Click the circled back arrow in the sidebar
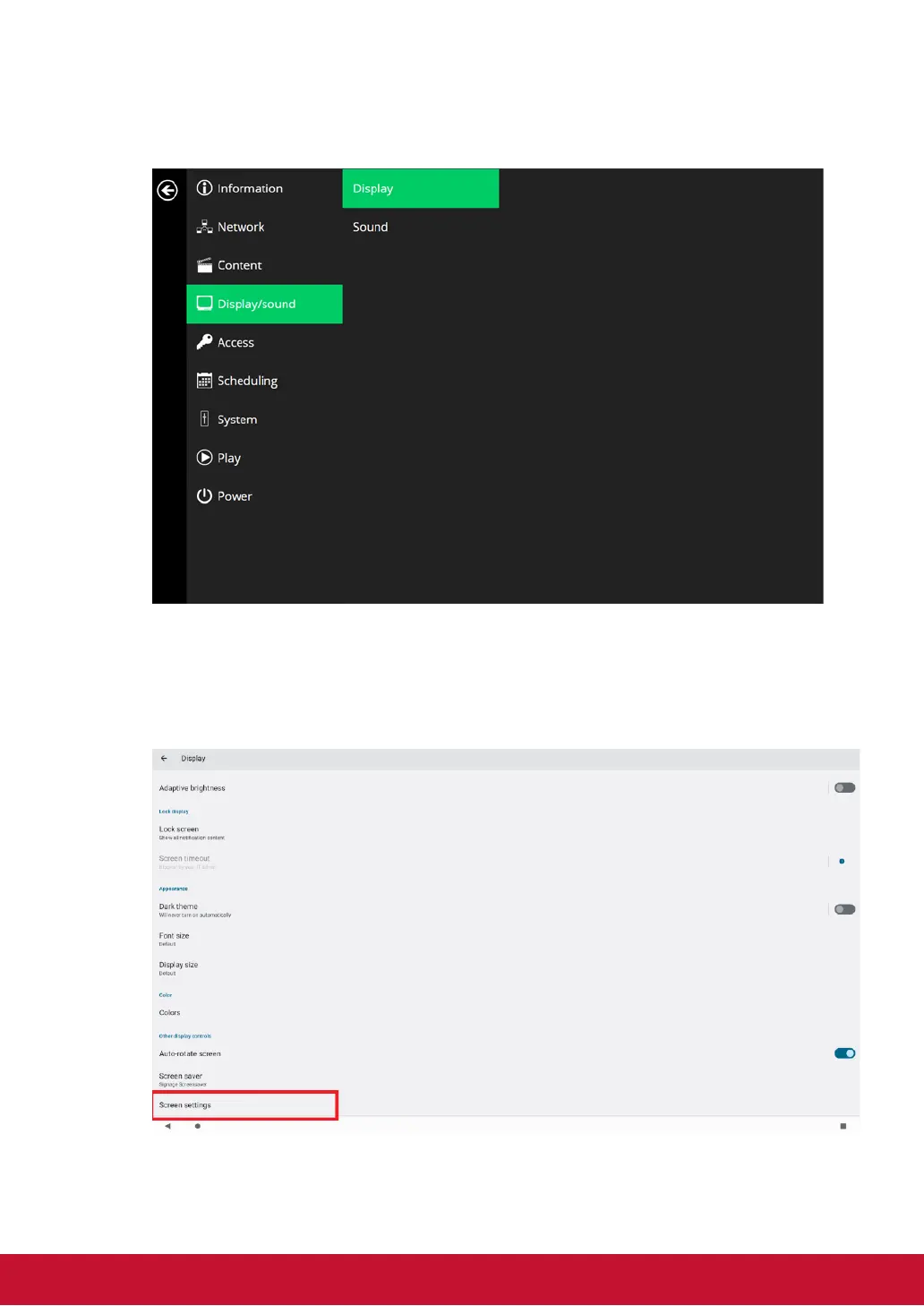Viewport: 924px width, 1306px height. 167,190
